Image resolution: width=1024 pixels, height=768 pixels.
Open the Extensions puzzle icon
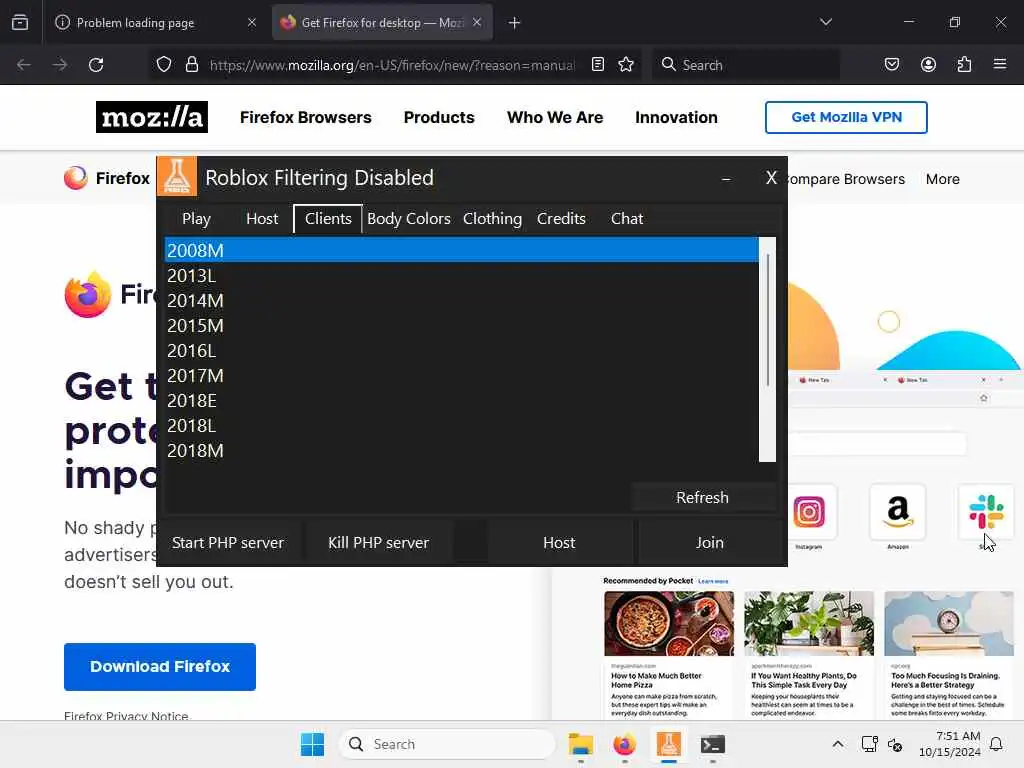(x=964, y=64)
